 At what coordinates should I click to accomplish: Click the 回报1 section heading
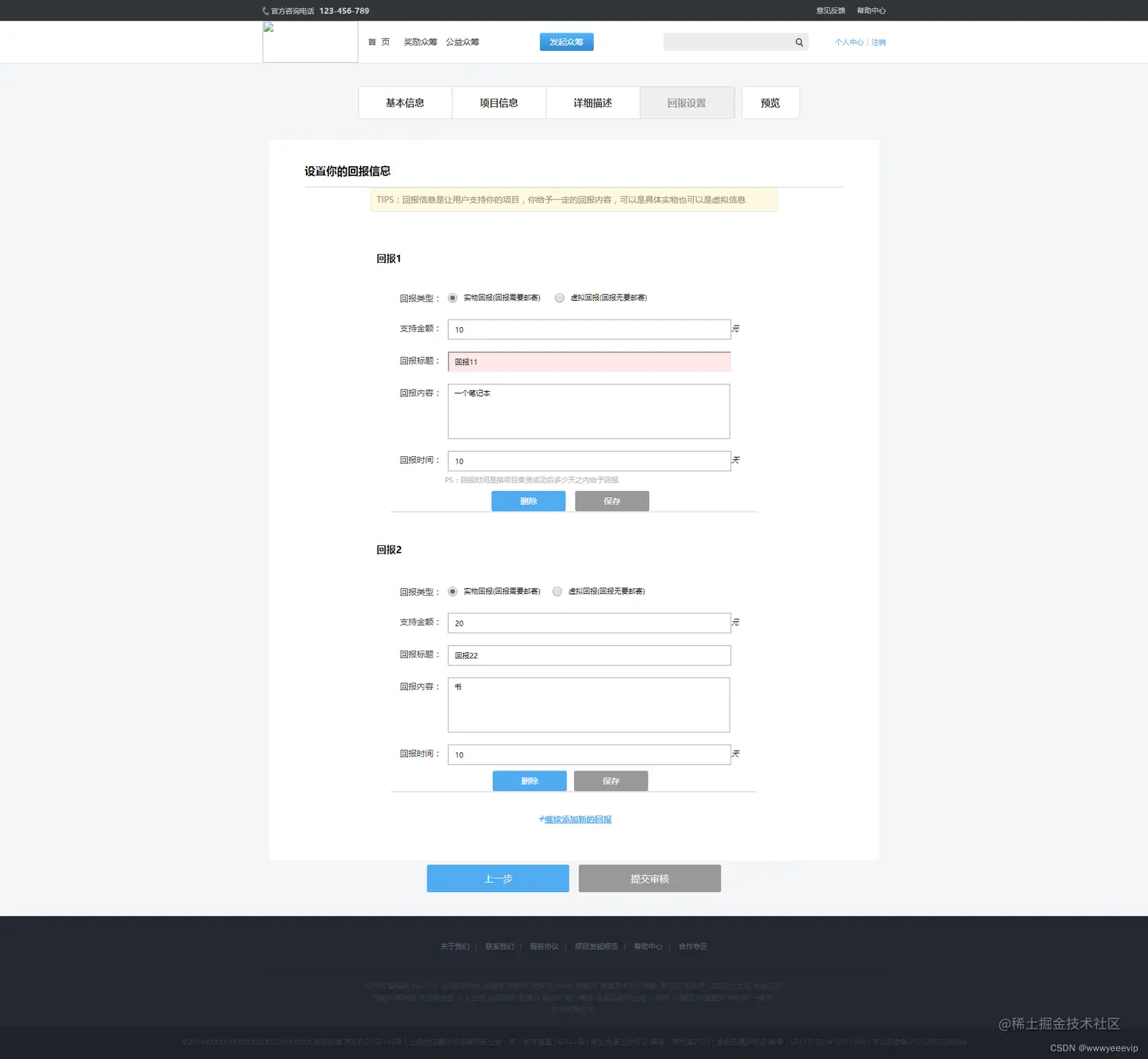389,259
